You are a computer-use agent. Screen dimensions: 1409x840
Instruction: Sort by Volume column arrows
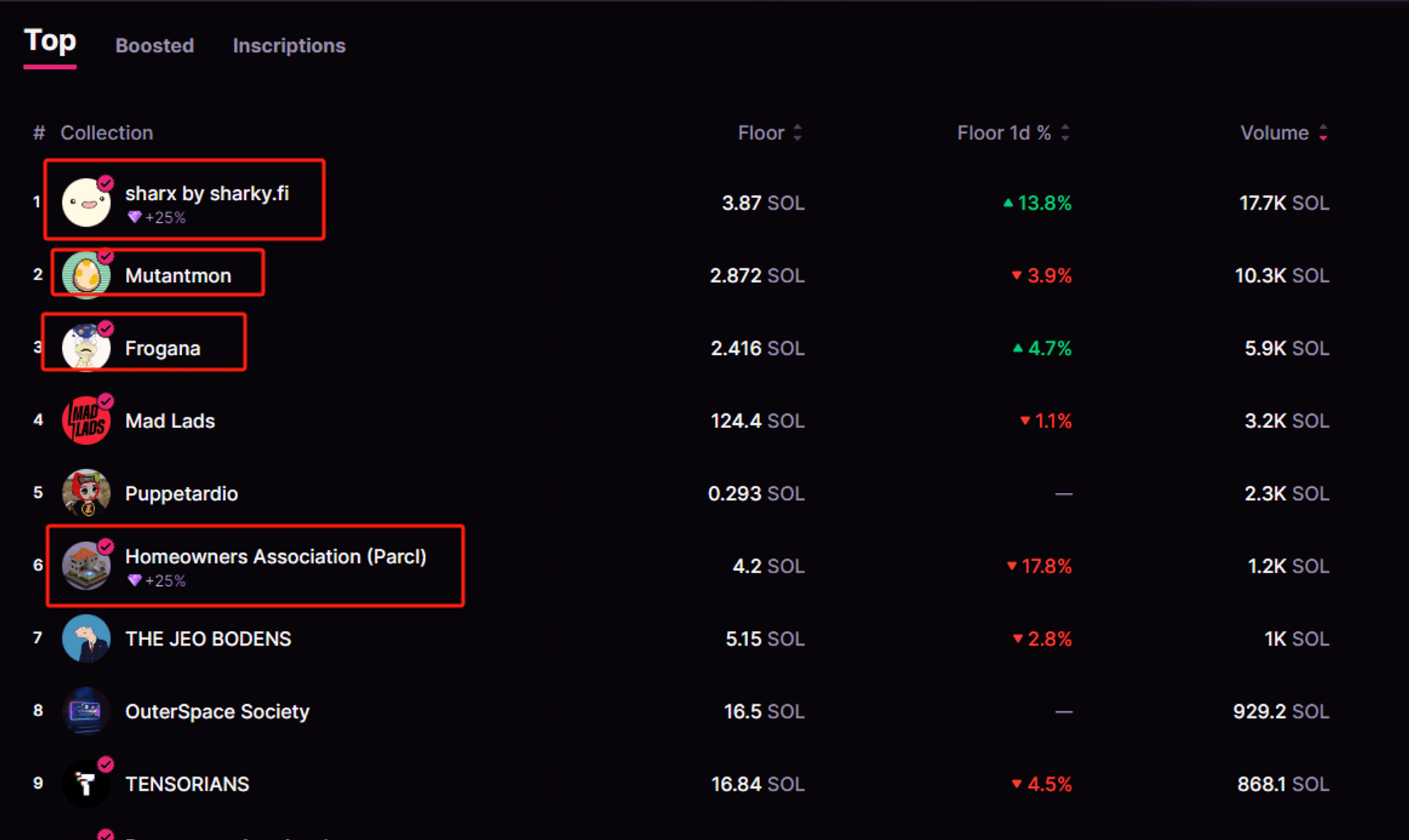point(1323,132)
